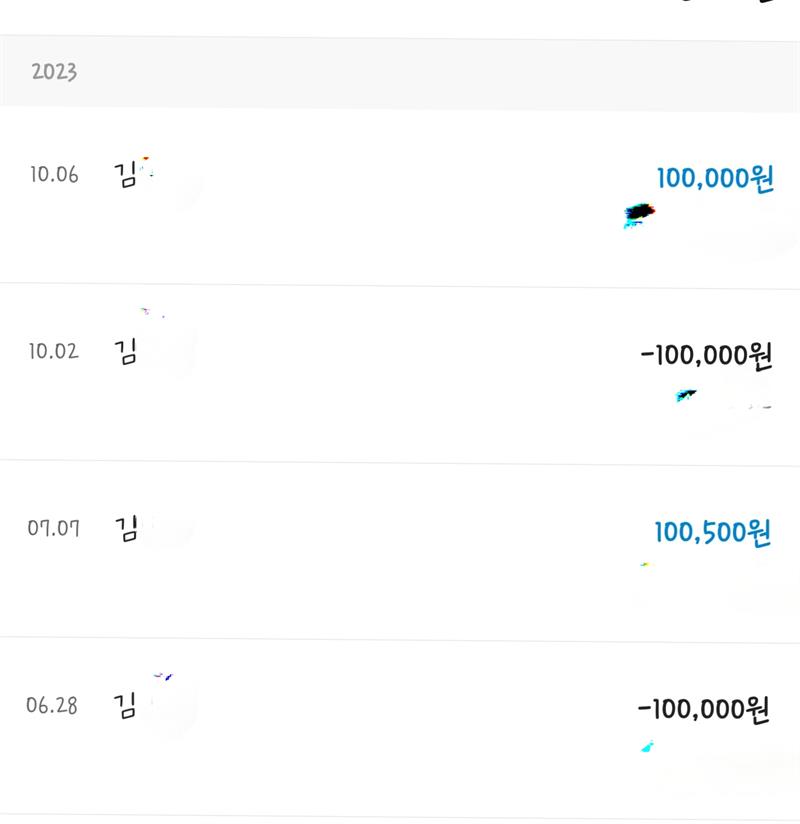
Task: Click the -100,000원 amount dated 06.28
Action: click(704, 710)
